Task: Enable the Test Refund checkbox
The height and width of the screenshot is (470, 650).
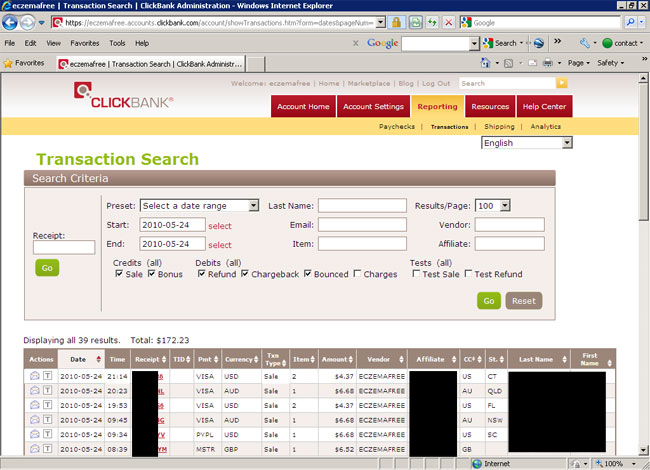Action: click(468, 274)
